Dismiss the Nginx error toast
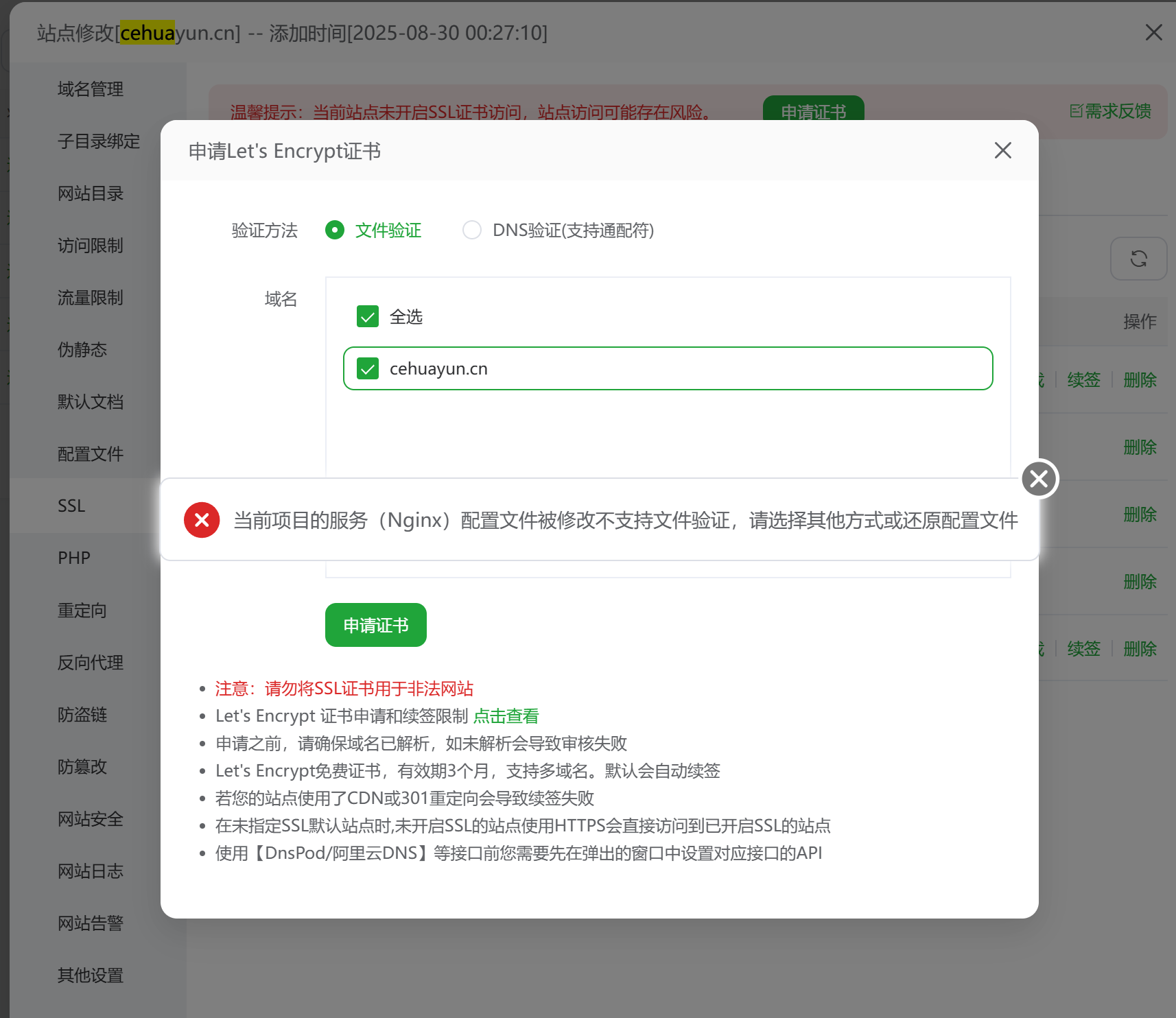 1039,479
